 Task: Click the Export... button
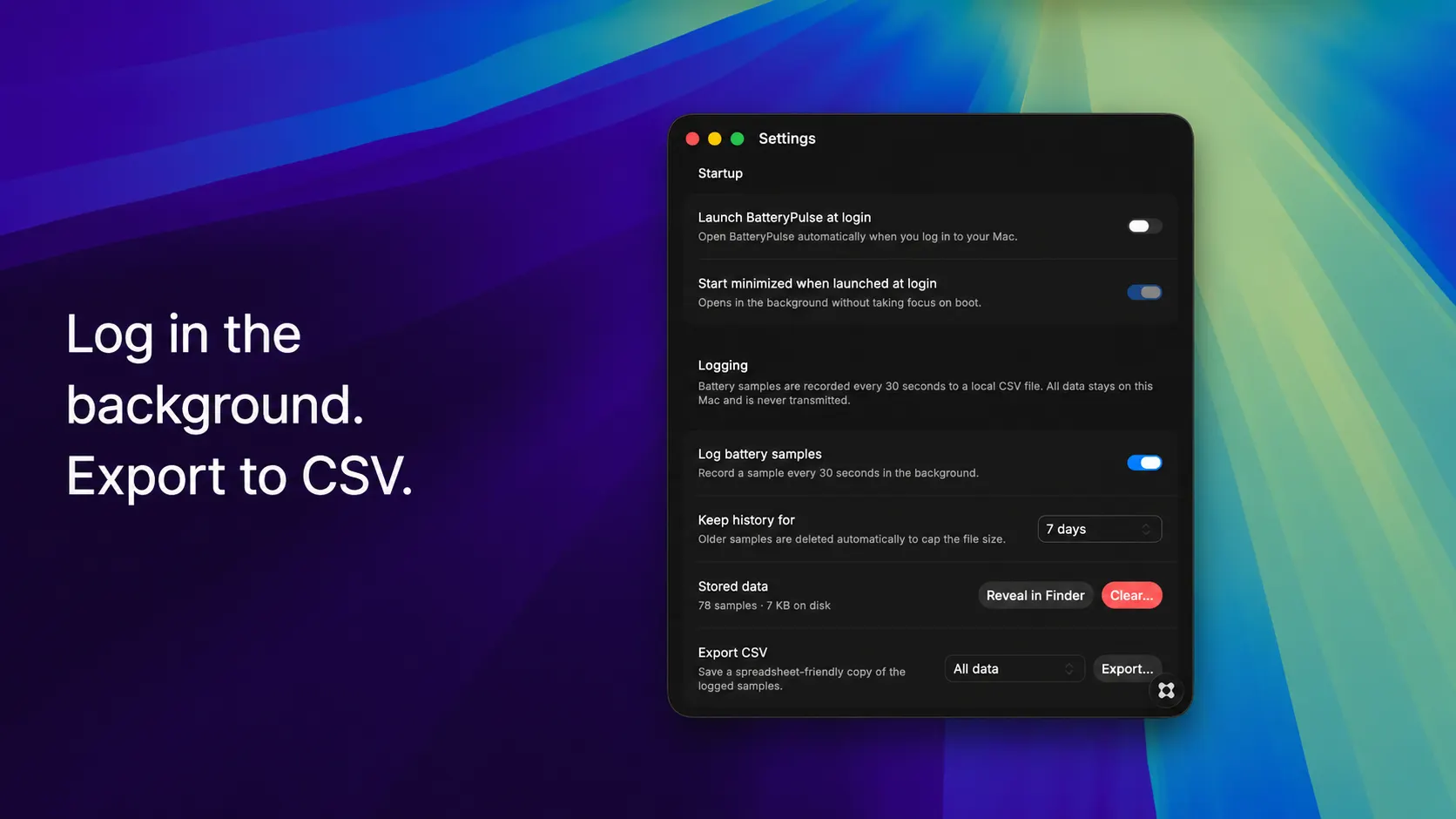tap(1127, 668)
